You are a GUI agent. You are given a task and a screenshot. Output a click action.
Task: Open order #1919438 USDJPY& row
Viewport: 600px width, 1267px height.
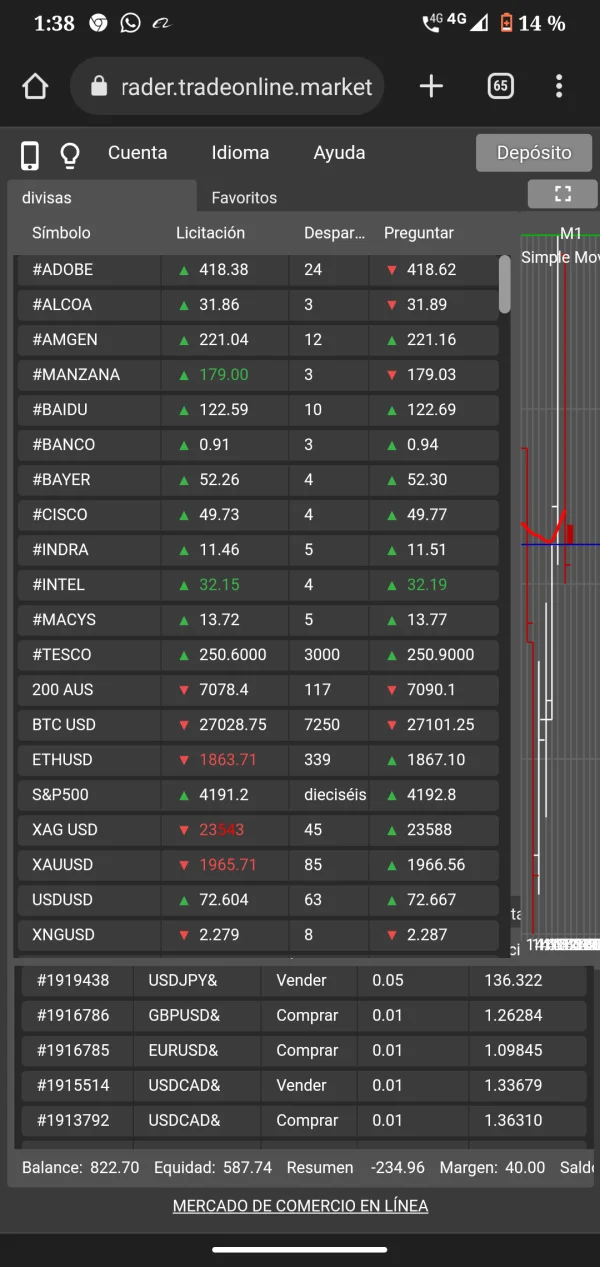click(304, 980)
